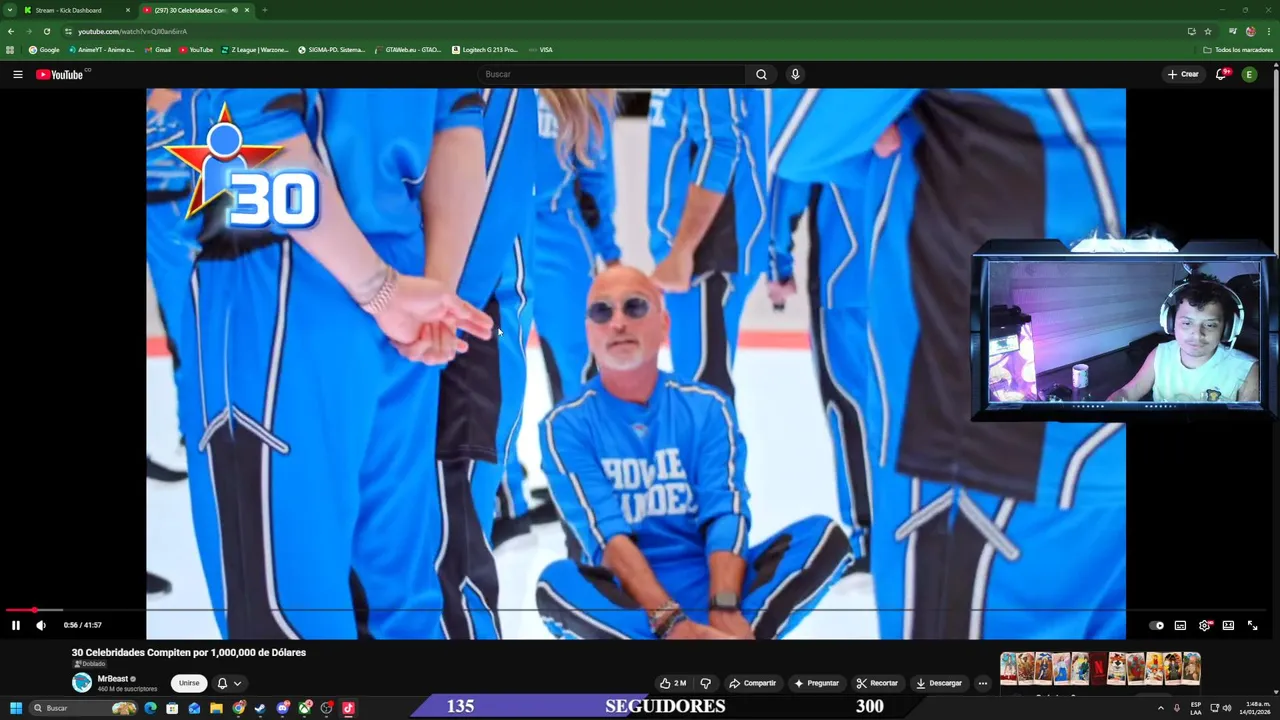The image size is (1280, 720).
Task: Open the browser apps grid shortcut
Action: pyautogui.click(x=10, y=49)
